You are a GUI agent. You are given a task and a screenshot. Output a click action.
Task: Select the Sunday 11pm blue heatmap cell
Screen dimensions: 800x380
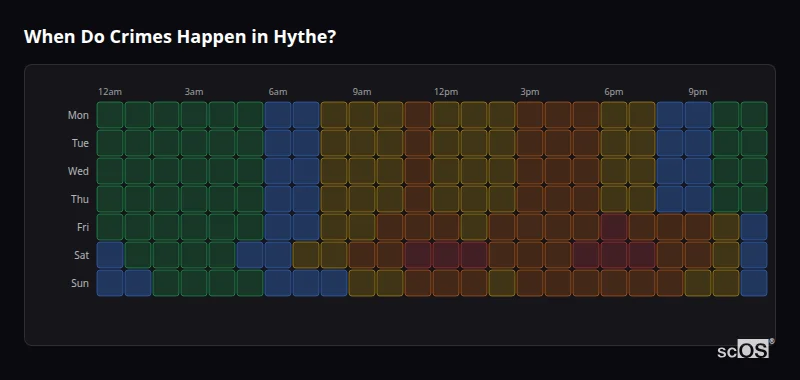[754, 283]
